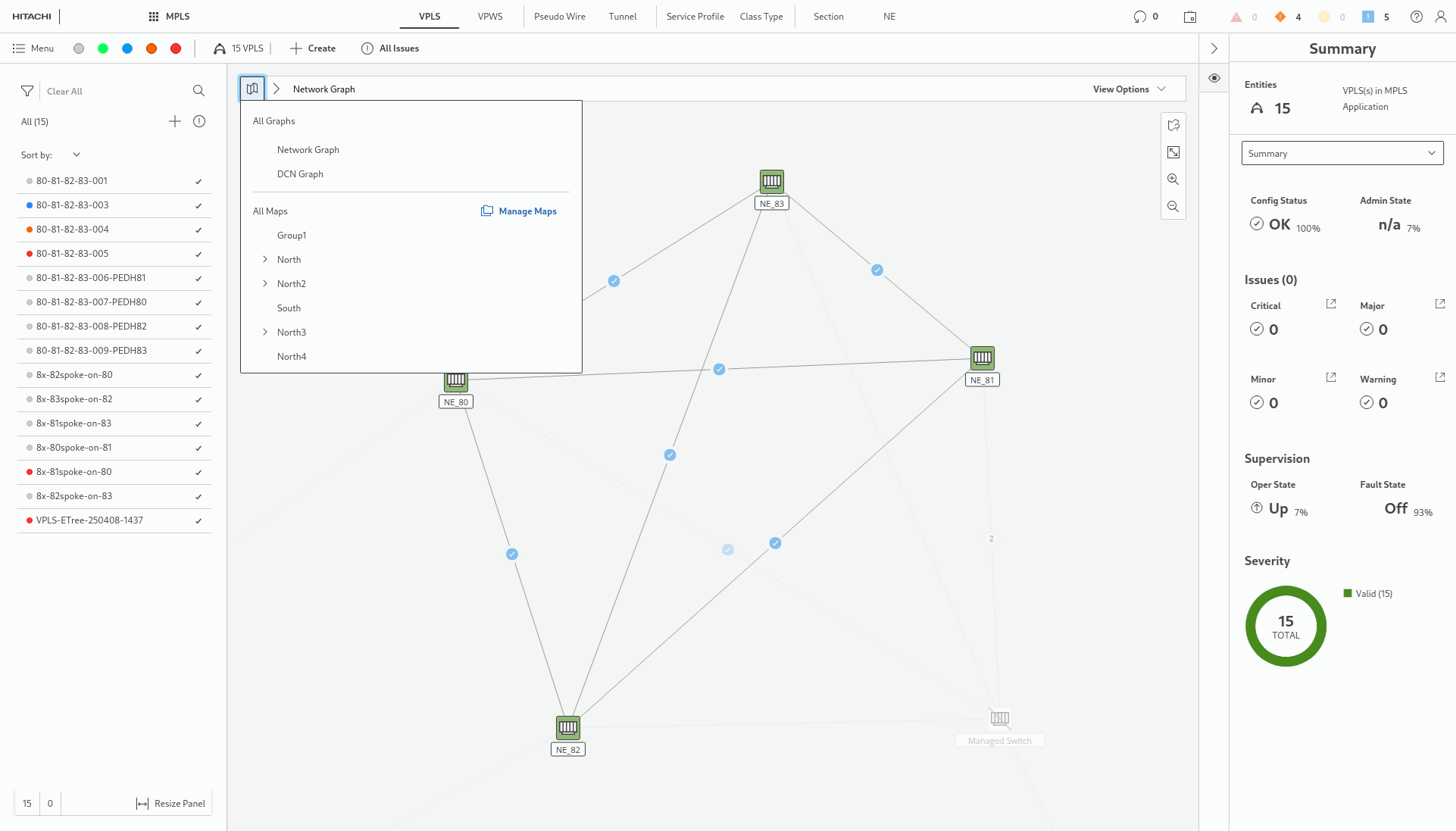Toggle the eye visibility icon

pyautogui.click(x=1214, y=78)
